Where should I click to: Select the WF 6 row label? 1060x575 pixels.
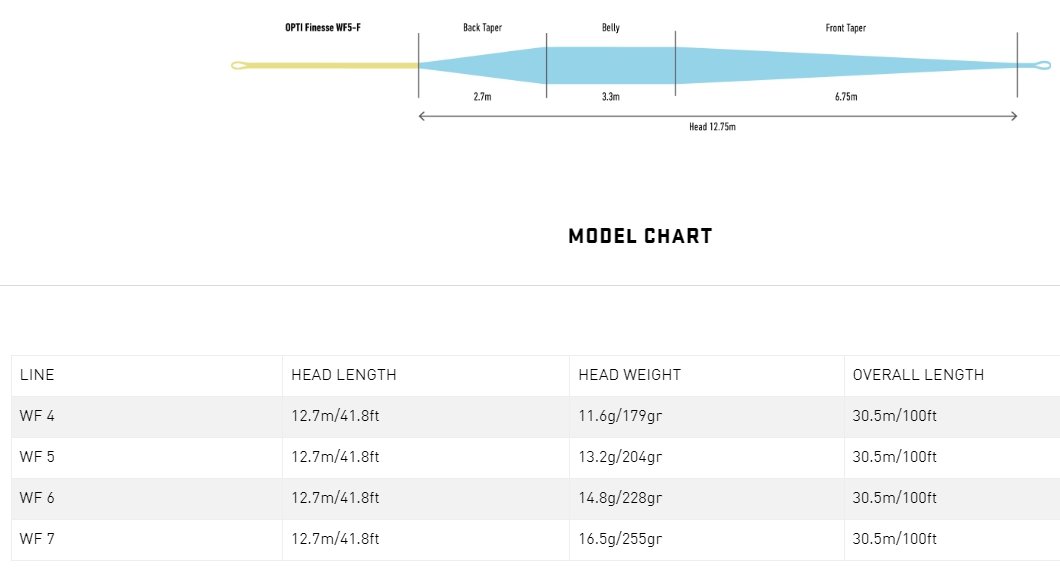pos(37,498)
